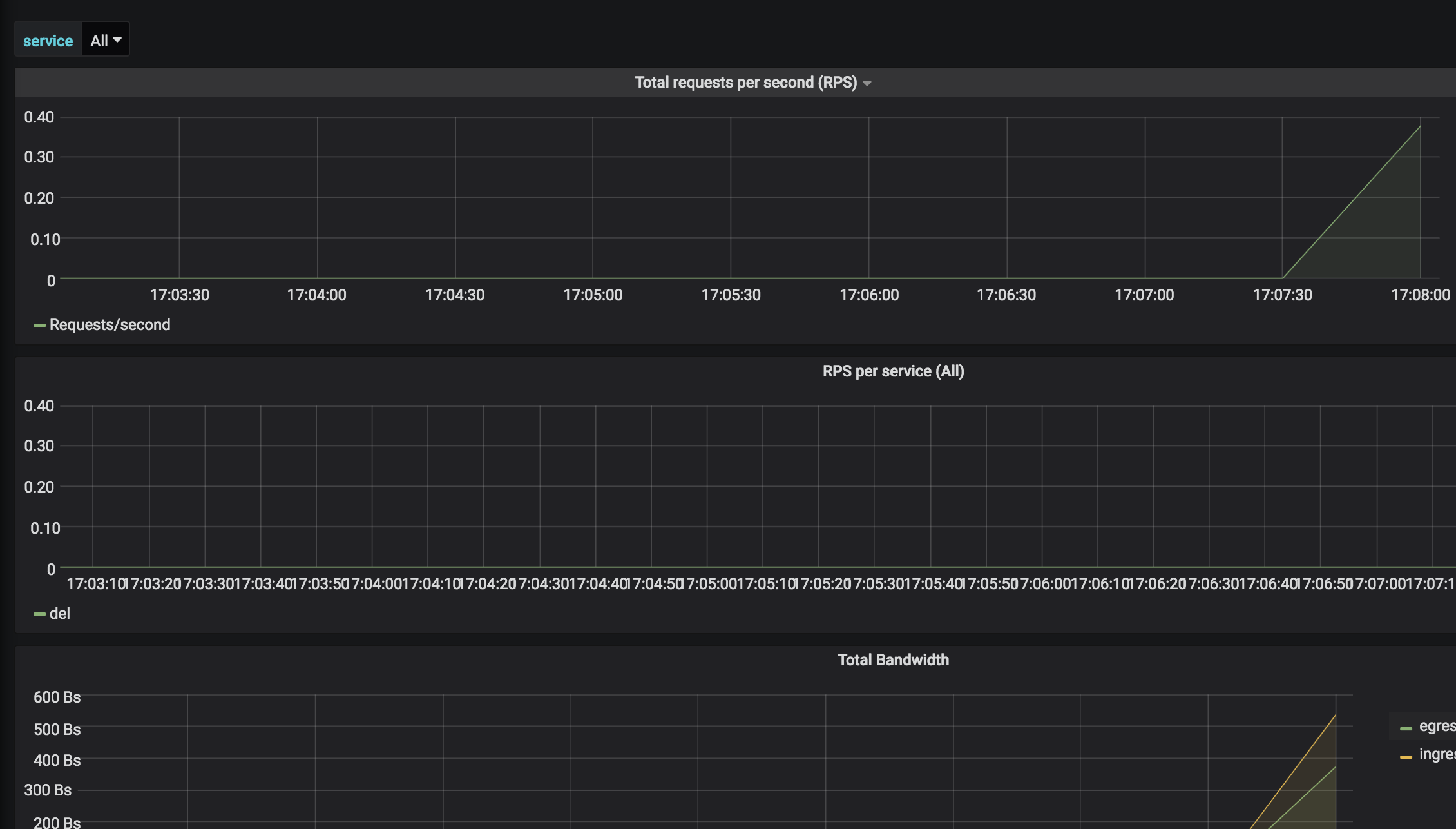The height and width of the screenshot is (829, 1456).
Task: Open the "RPS per service (All)" panel menu
Action: (x=893, y=371)
